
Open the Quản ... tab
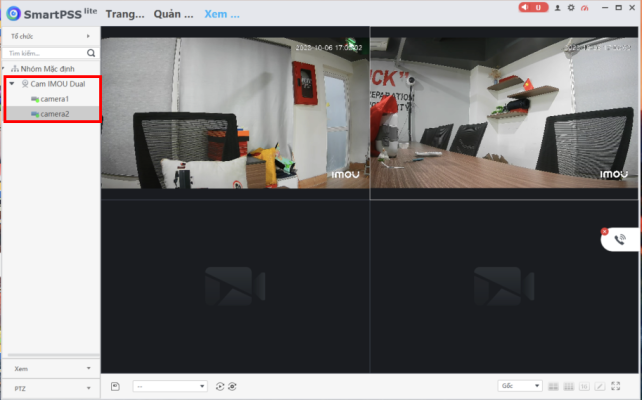173,14
